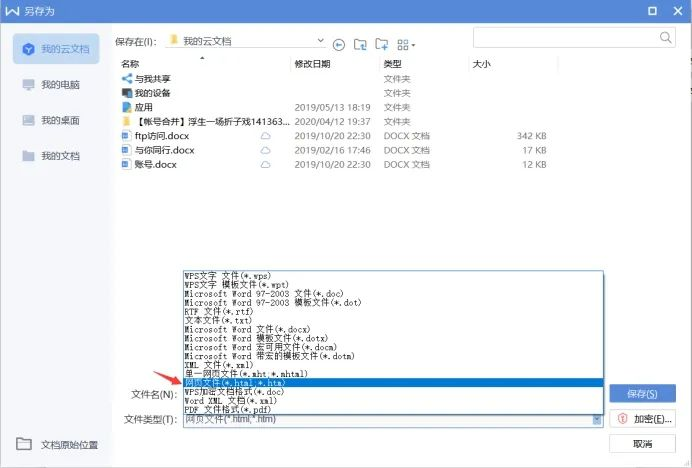Click the search magnifier icon
The height and width of the screenshot is (468, 692).
(x=666, y=38)
